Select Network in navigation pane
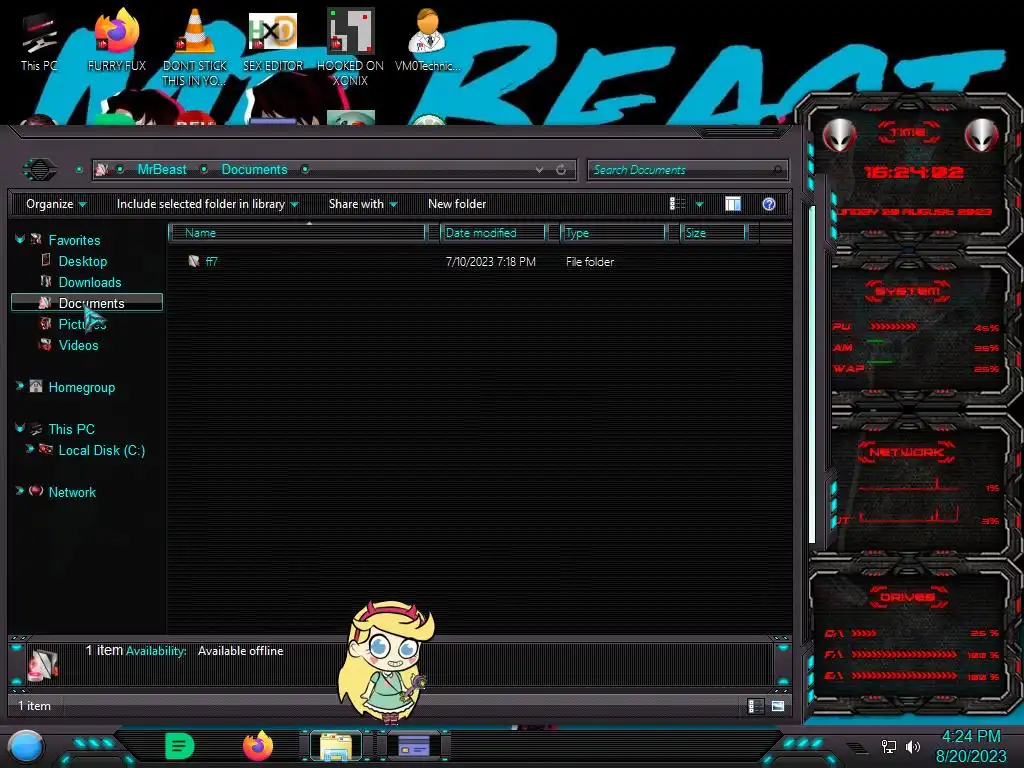 72,492
